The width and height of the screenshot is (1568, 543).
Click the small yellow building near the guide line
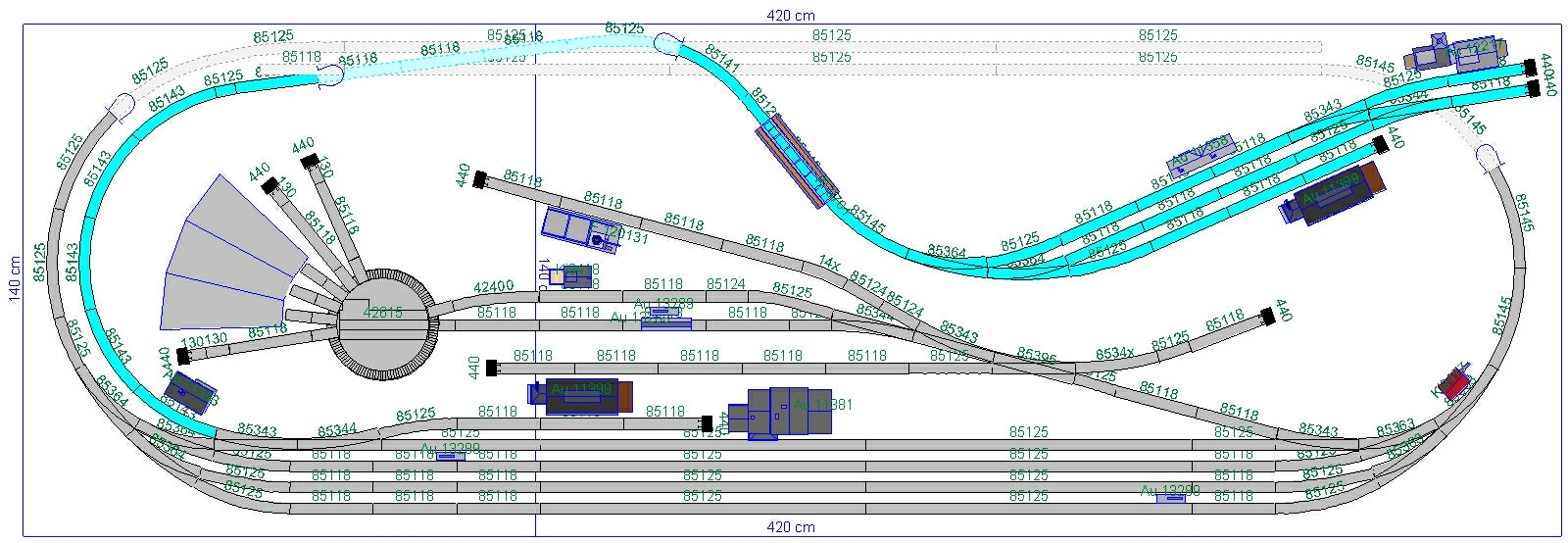(x=557, y=276)
